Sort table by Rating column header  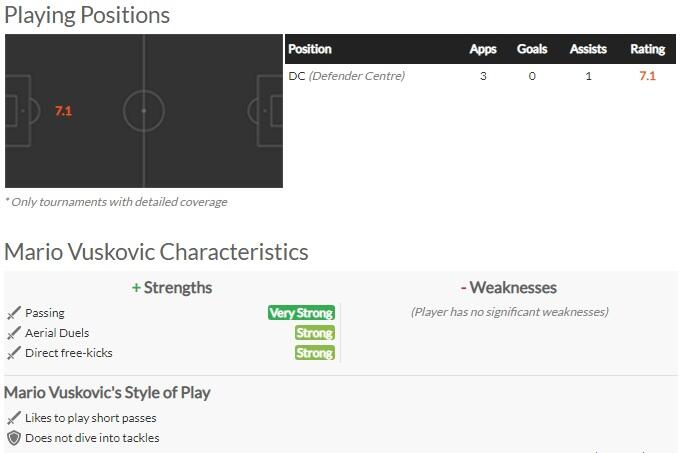click(x=647, y=49)
